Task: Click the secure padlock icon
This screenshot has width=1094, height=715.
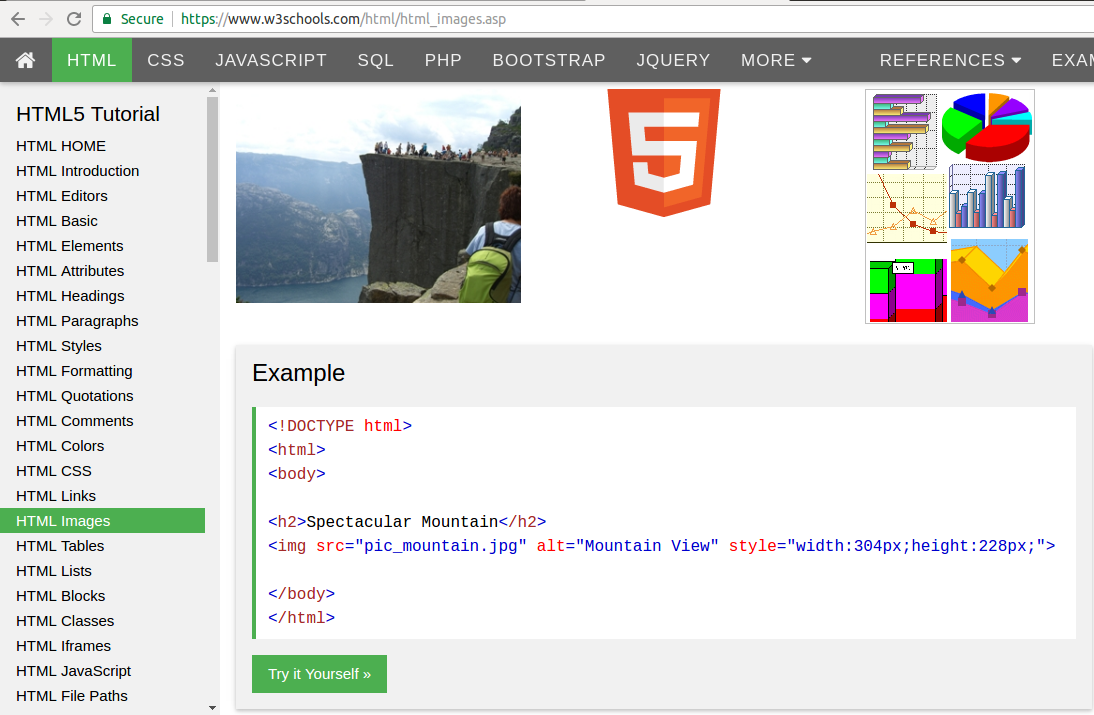Action: (x=107, y=19)
